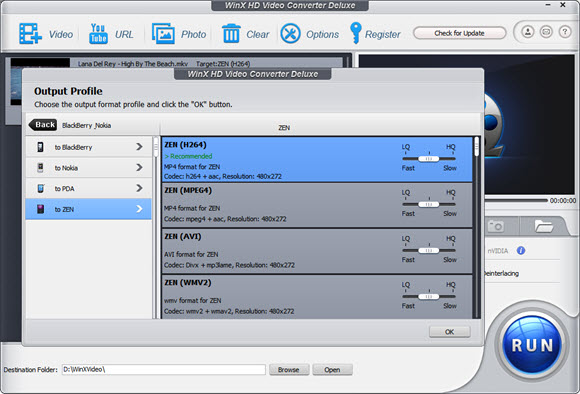The width and height of the screenshot is (580, 394).
Task: Click the PDA device icon
Action: [40, 188]
